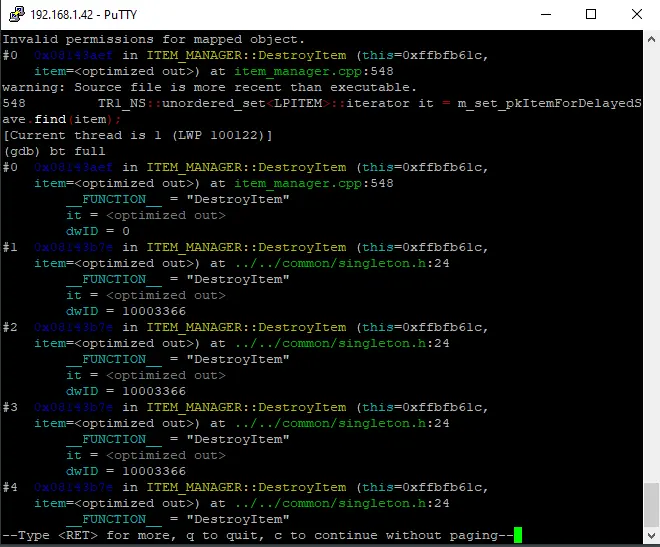This screenshot has width=660, height=547.
Task: Click the scrollbar up arrow
Action: click(x=651, y=38)
